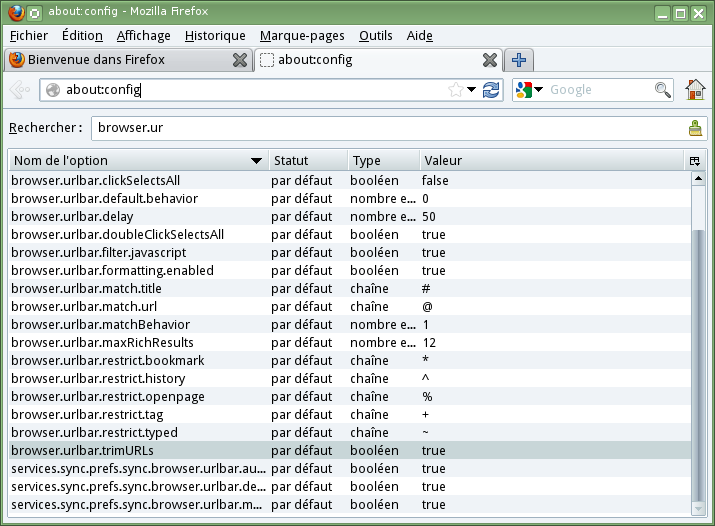The image size is (715, 526).
Task: Open the Édition menu
Action: tap(82, 36)
